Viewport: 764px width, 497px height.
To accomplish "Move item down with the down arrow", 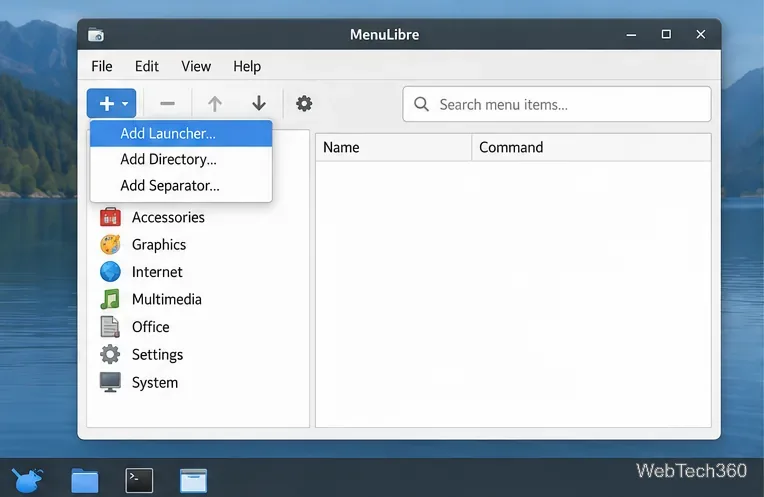I will pos(259,103).
